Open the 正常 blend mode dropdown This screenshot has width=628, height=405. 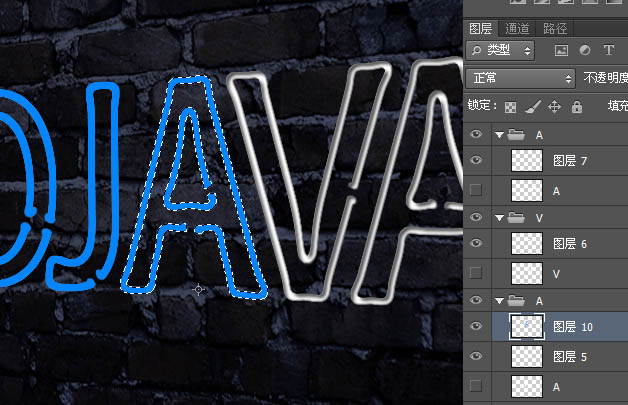tap(520, 78)
